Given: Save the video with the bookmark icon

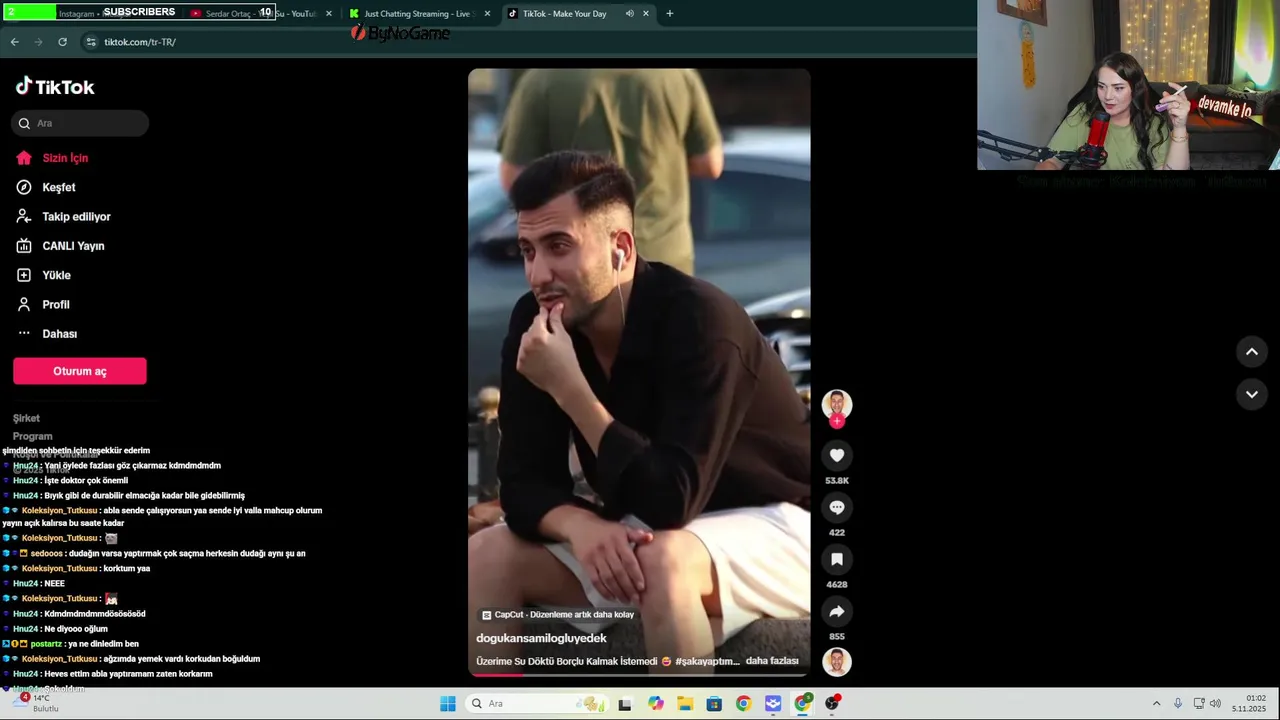Looking at the screenshot, I should coord(837,559).
